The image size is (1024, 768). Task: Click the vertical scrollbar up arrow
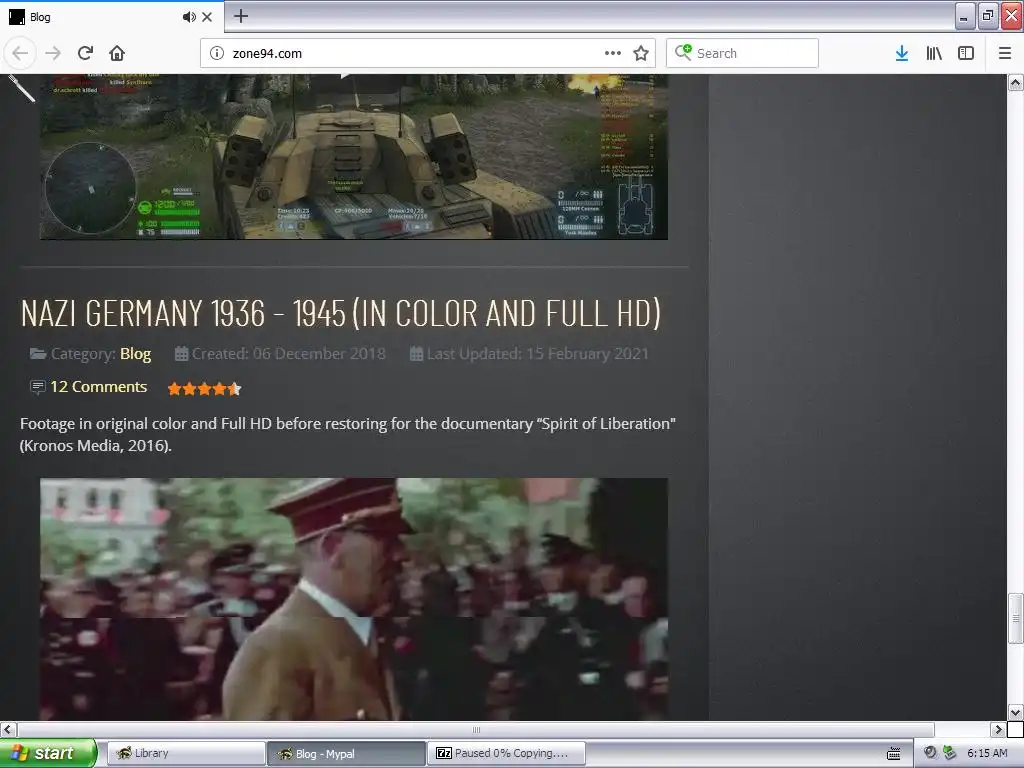1015,82
